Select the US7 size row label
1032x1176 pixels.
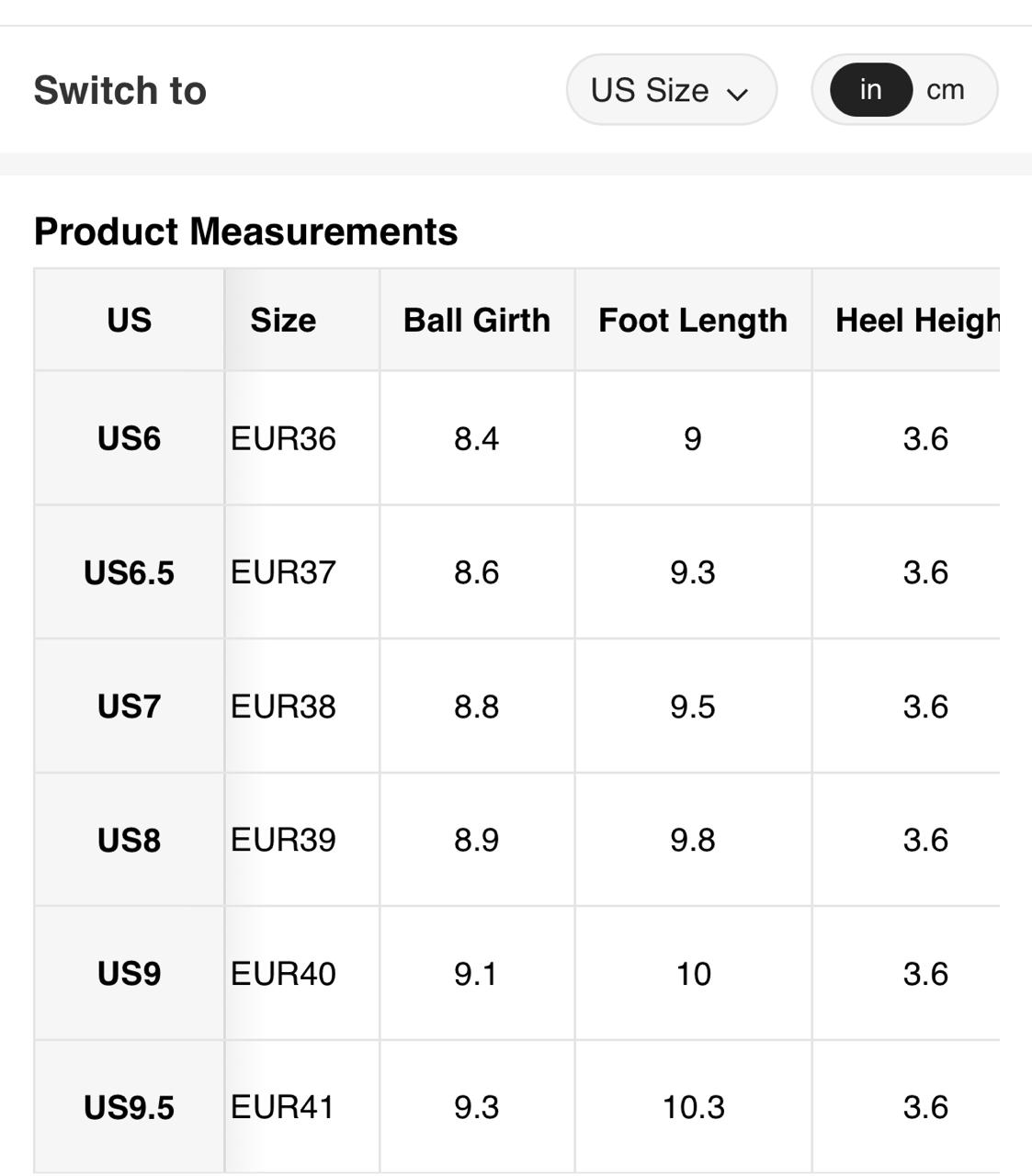pos(129,707)
